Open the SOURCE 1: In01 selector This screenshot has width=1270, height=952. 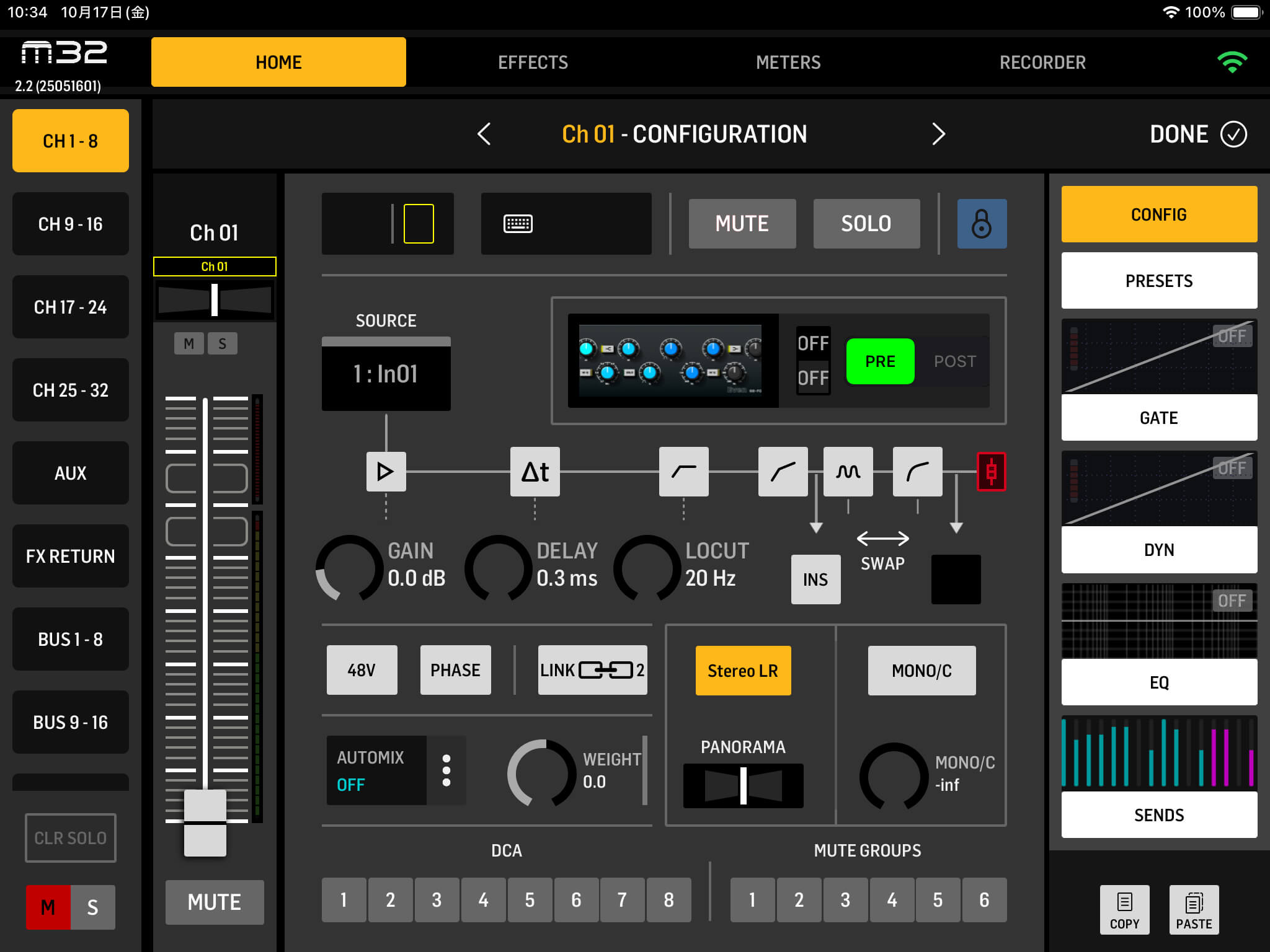pyautogui.click(x=386, y=374)
